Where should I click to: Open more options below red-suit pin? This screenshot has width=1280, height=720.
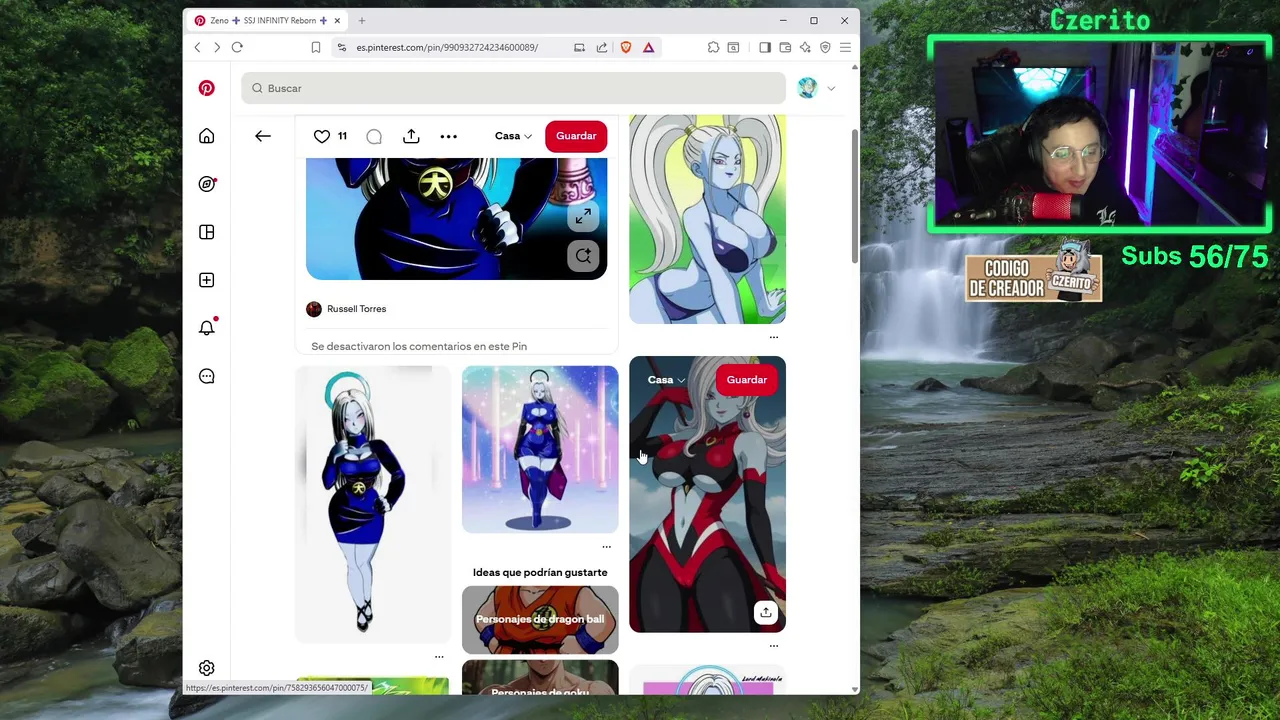point(773,646)
